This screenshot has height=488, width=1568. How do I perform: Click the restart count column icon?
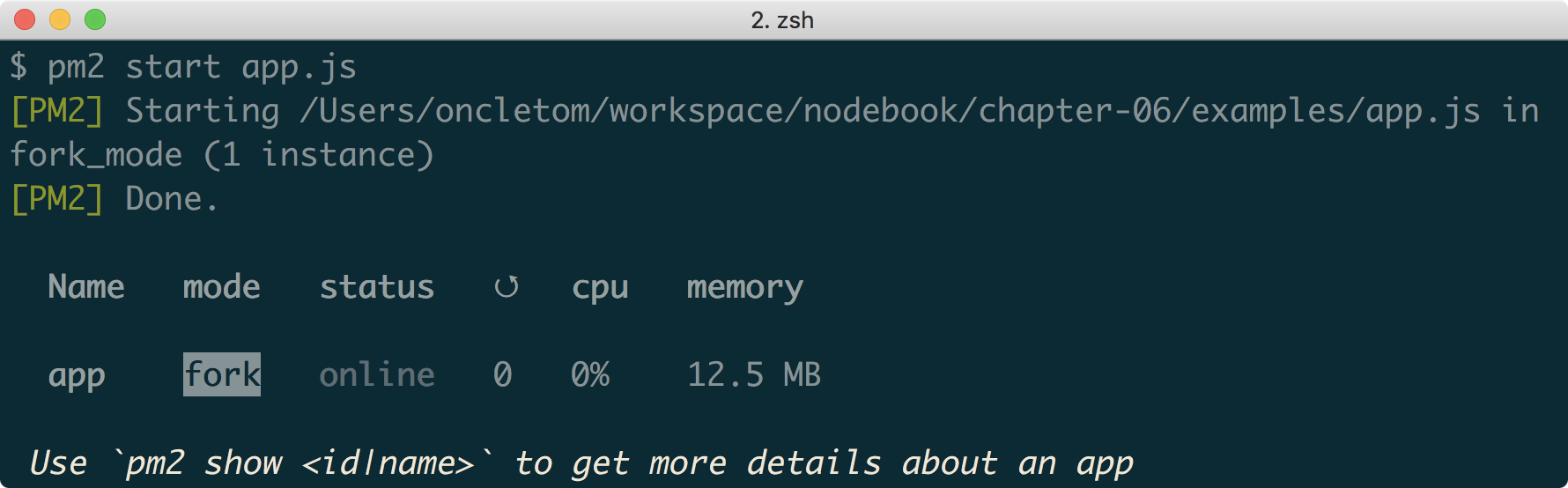tap(506, 287)
